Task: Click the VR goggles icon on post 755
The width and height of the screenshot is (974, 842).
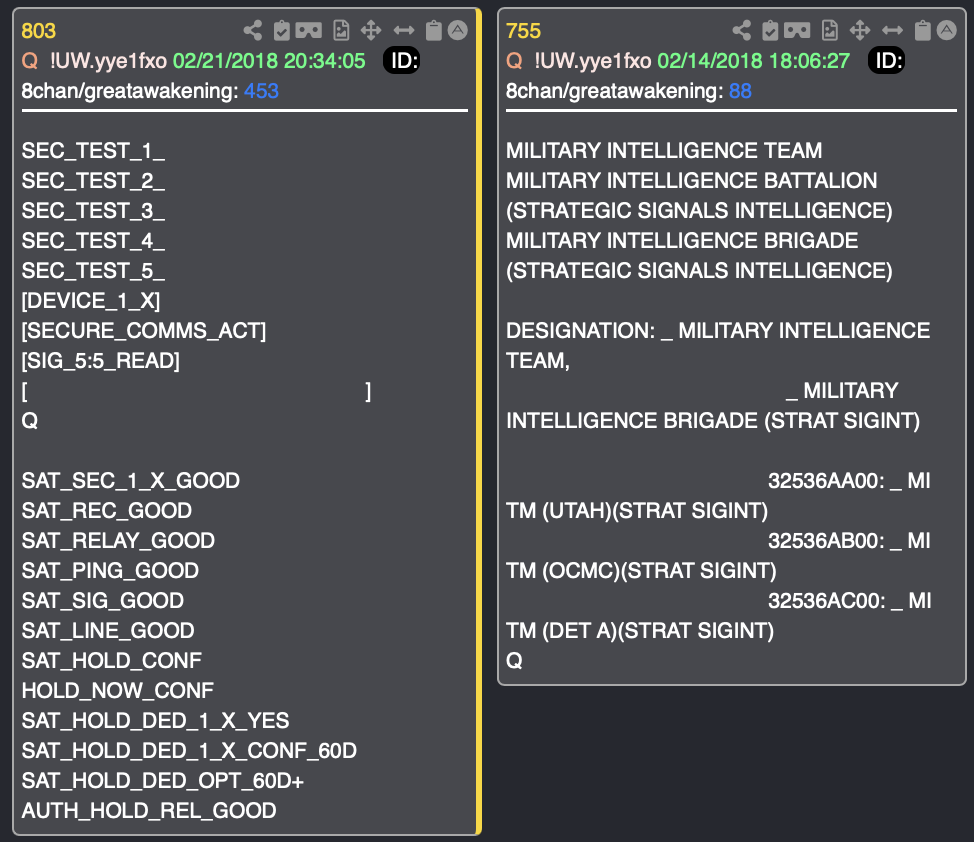Action: [x=798, y=30]
